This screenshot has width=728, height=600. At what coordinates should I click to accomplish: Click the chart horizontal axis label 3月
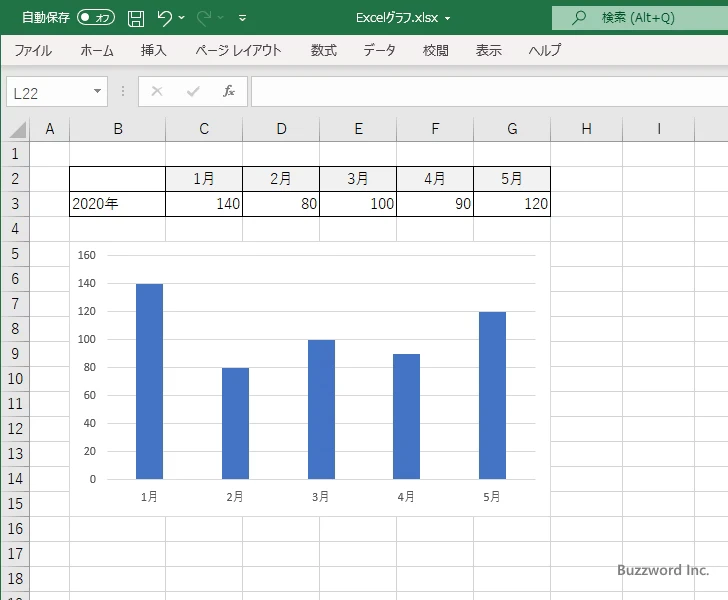321,497
